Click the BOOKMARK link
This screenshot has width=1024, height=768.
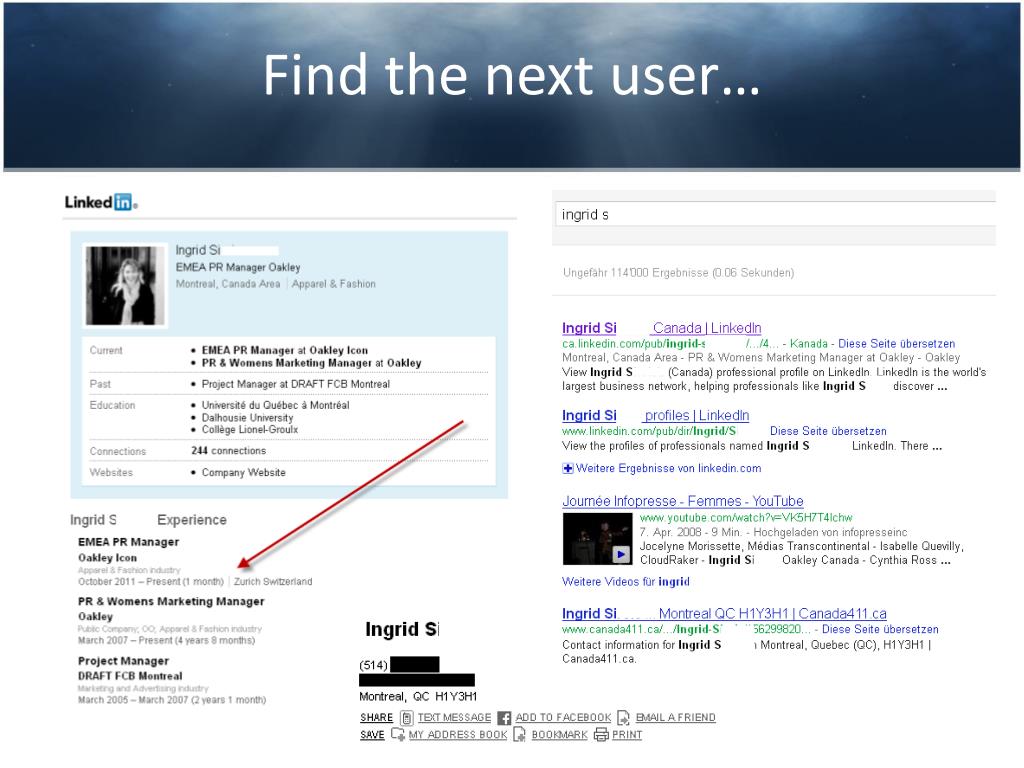pyautogui.click(x=560, y=735)
